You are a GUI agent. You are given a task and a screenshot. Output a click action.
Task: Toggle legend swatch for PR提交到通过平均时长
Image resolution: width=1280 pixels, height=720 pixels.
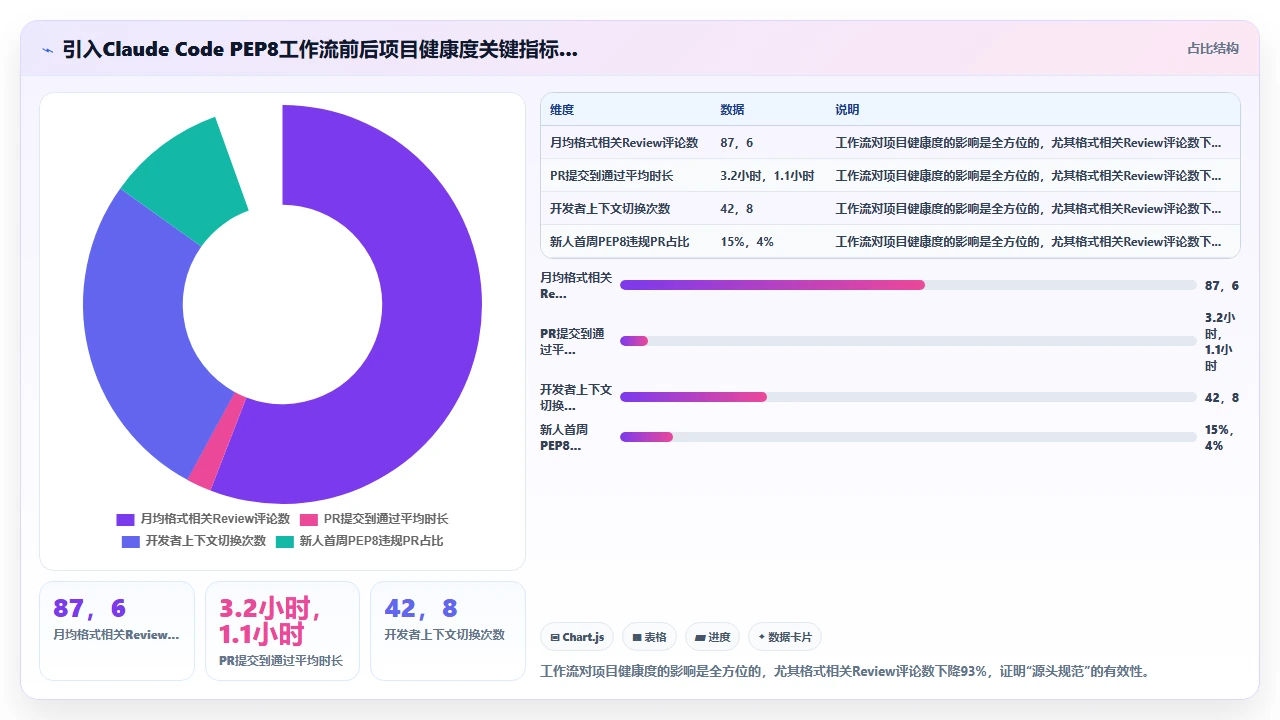pos(309,519)
